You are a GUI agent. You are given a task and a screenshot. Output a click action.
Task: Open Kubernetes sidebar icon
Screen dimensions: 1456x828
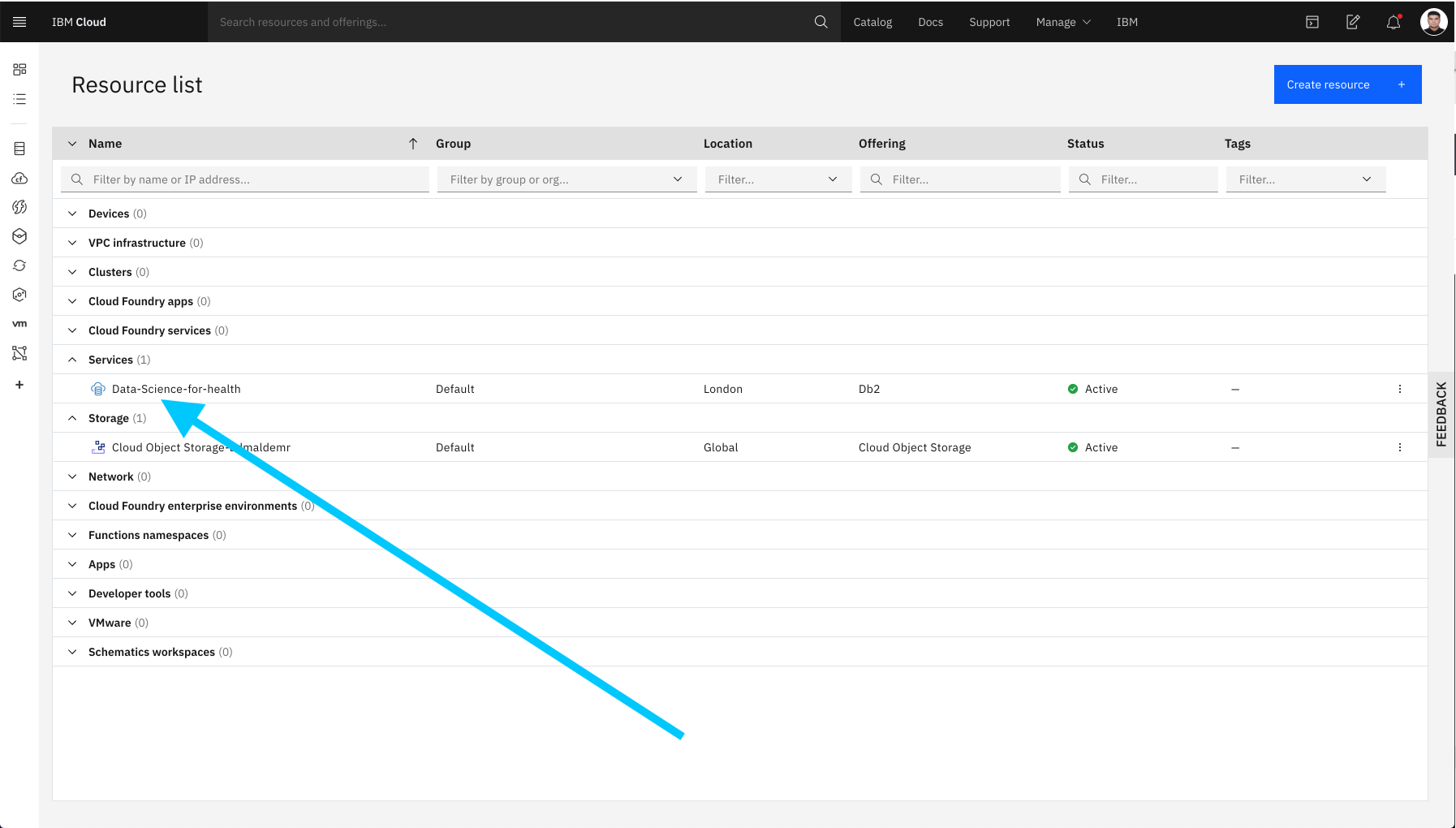19,236
